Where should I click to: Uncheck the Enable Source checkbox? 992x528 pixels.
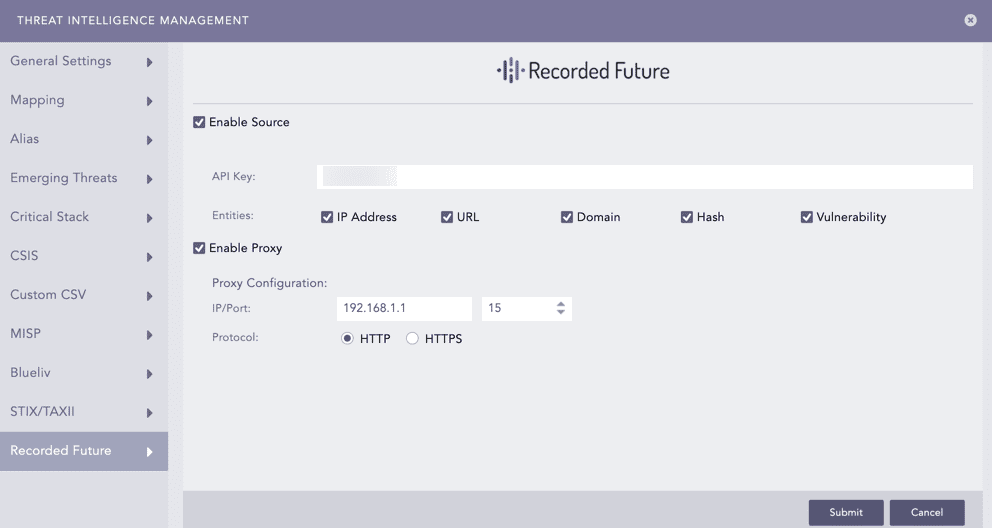tap(199, 122)
